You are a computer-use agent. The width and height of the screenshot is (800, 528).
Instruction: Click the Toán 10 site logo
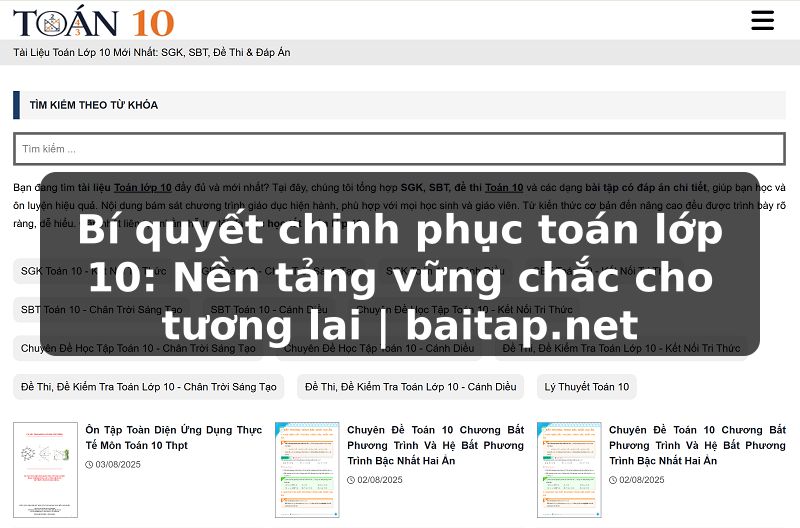tap(94, 23)
